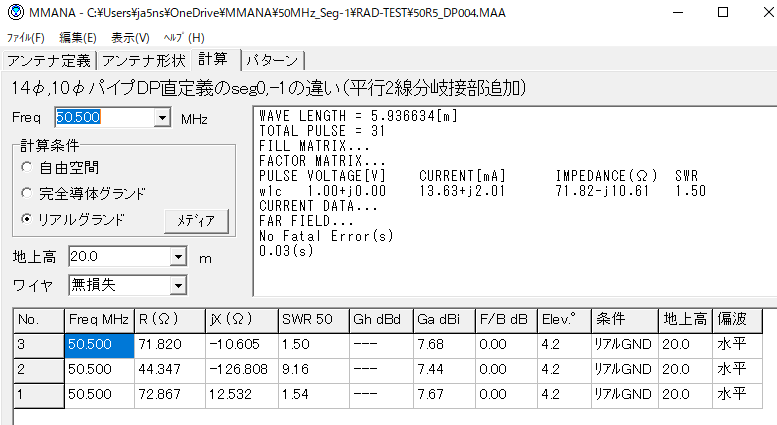Select 自由空間 free space radio button

(28, 167)
